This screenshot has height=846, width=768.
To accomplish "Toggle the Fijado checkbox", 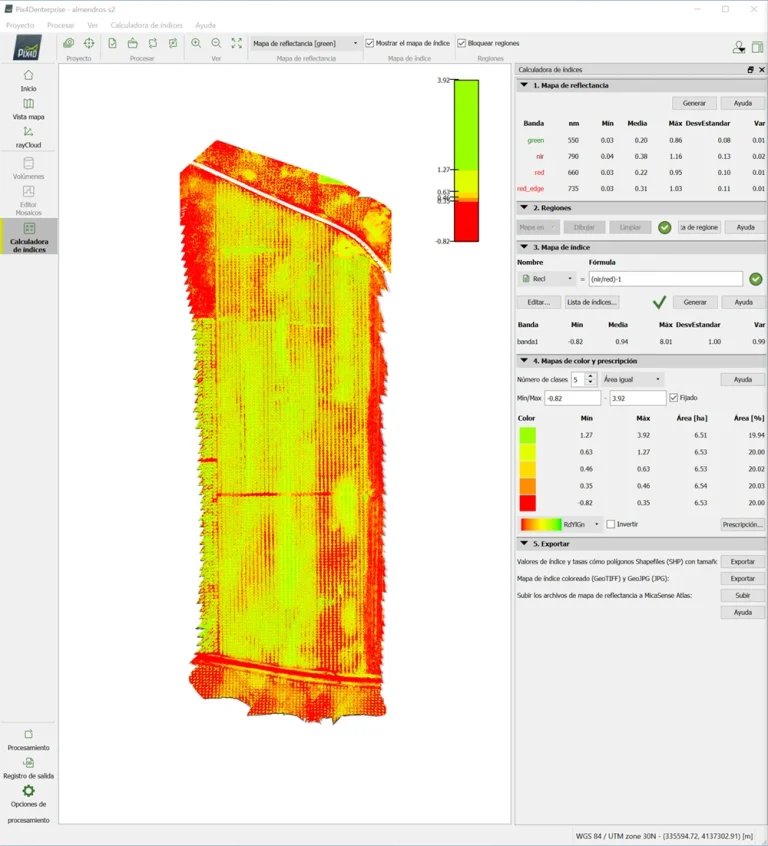I will (674, 398).
